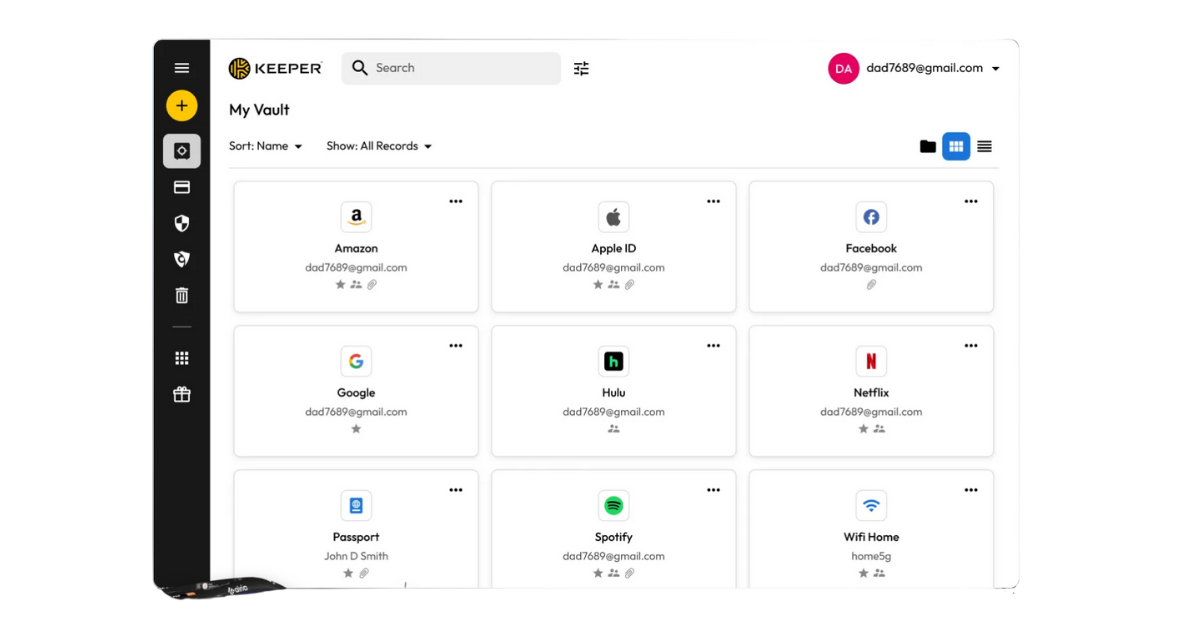Open the hamburger menu in the sidebar
Image resolution: width=1200 pixels, height=628 pixels.
pyautogui.click(x=181, y=68)
